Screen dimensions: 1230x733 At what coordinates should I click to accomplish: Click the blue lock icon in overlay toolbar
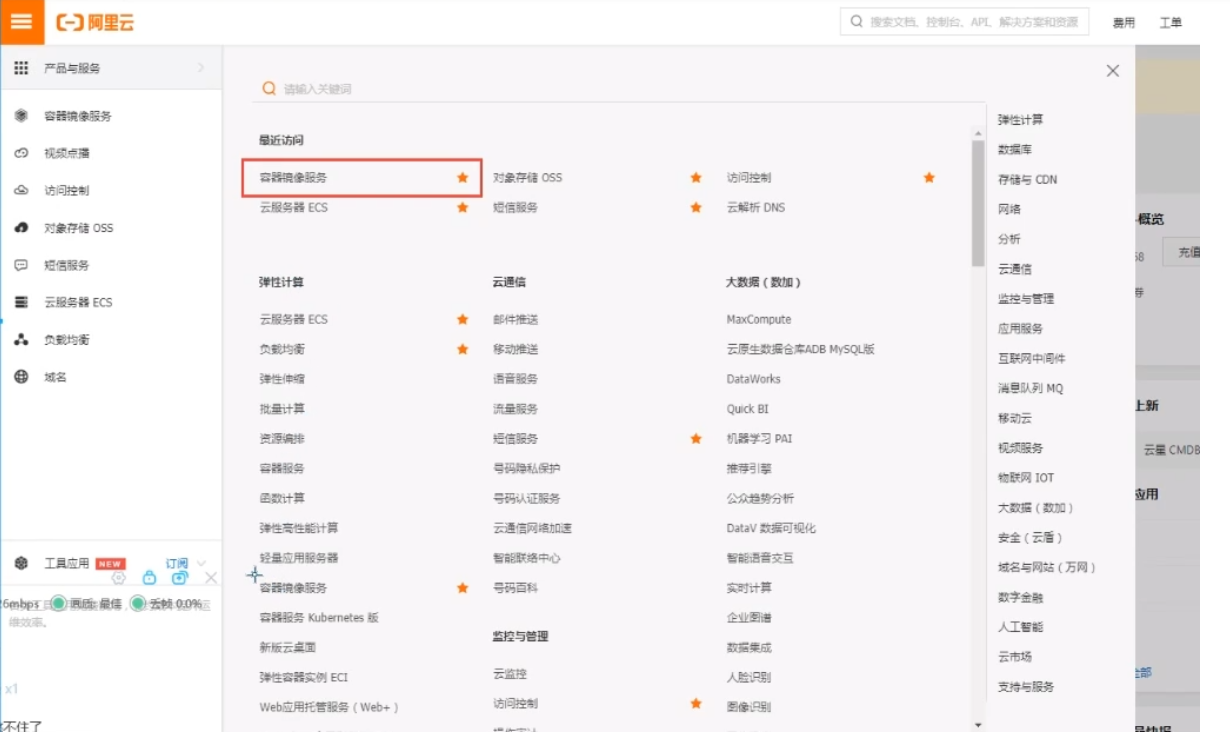pyautogui.click(x=149, y=578)
